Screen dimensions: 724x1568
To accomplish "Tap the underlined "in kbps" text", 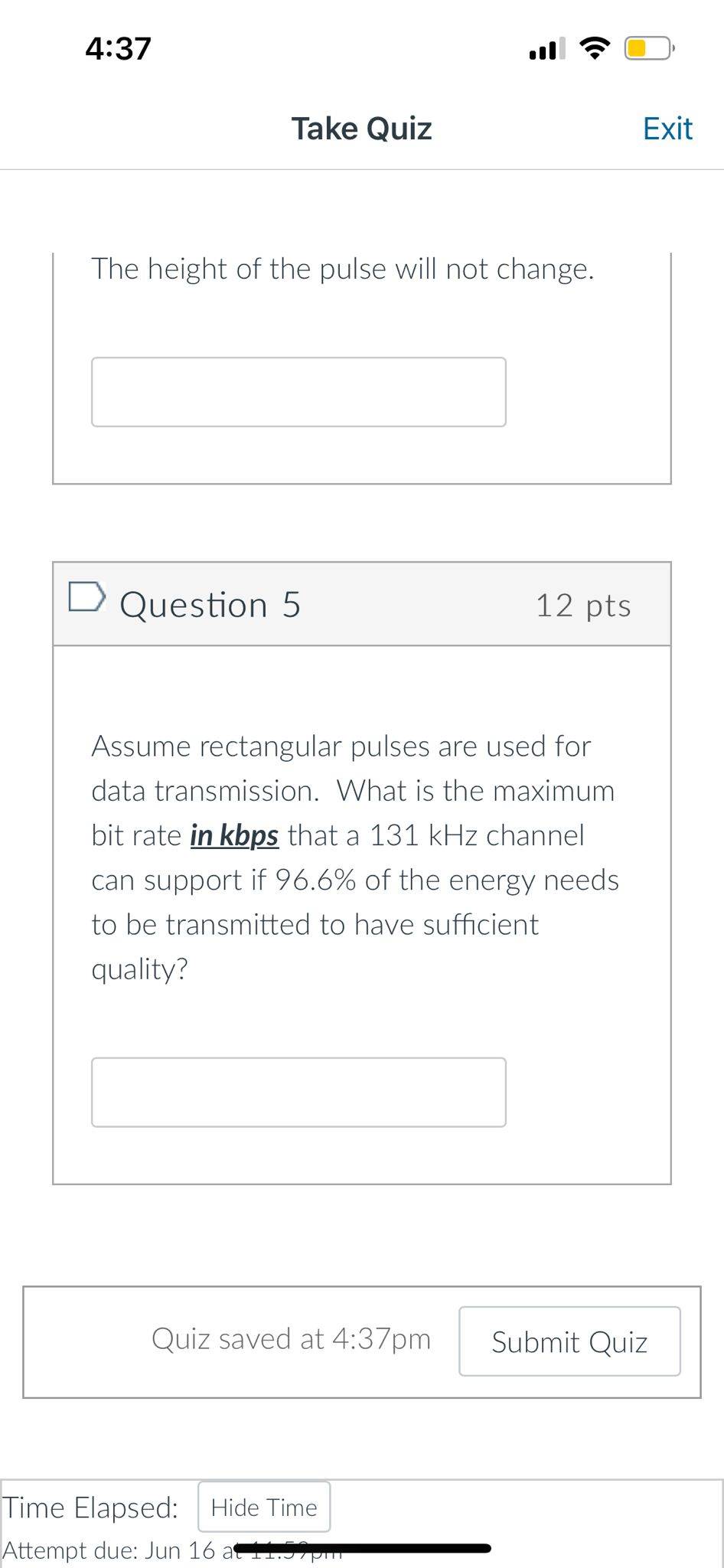I will pyautogui.click(x=234, y=835).
